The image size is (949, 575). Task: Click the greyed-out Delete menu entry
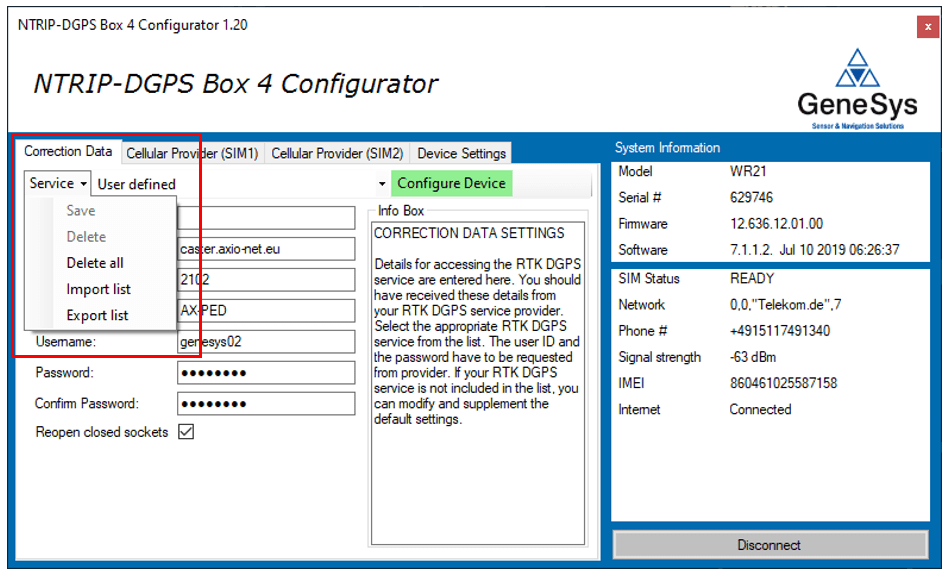coord(86,237)
